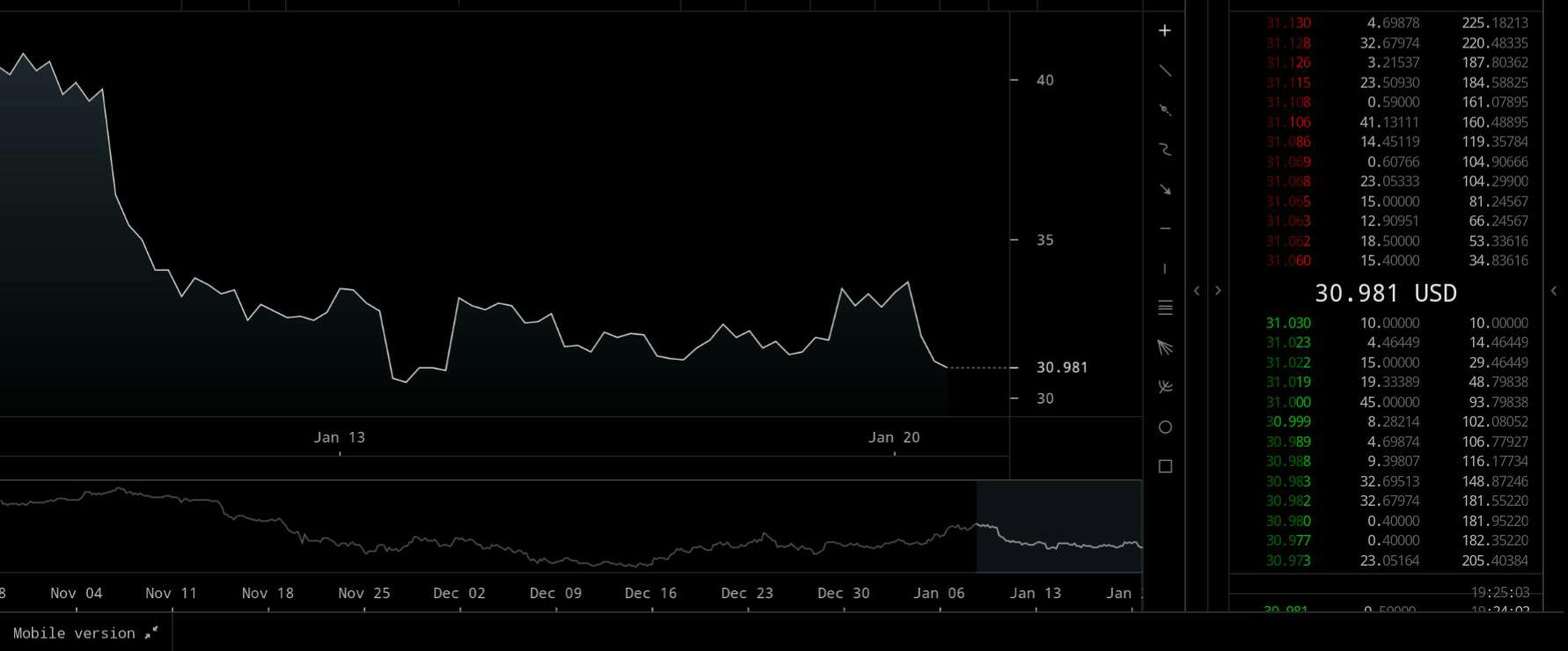Click the highlighted range selector in overview chart
The height and width of the screenshot is (651, 1568).
(1059, 525)
